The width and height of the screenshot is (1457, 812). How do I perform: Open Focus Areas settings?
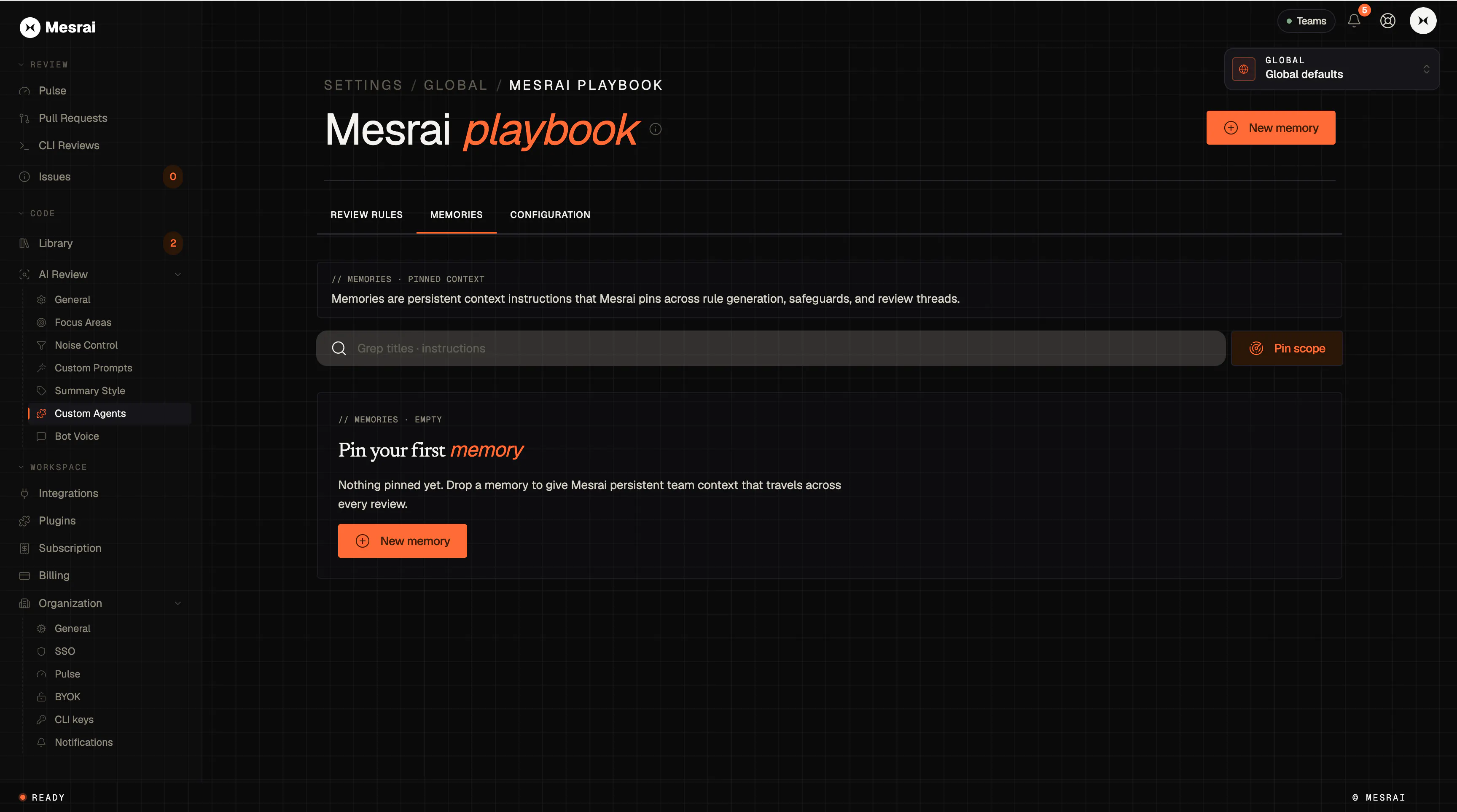(83, 322)
